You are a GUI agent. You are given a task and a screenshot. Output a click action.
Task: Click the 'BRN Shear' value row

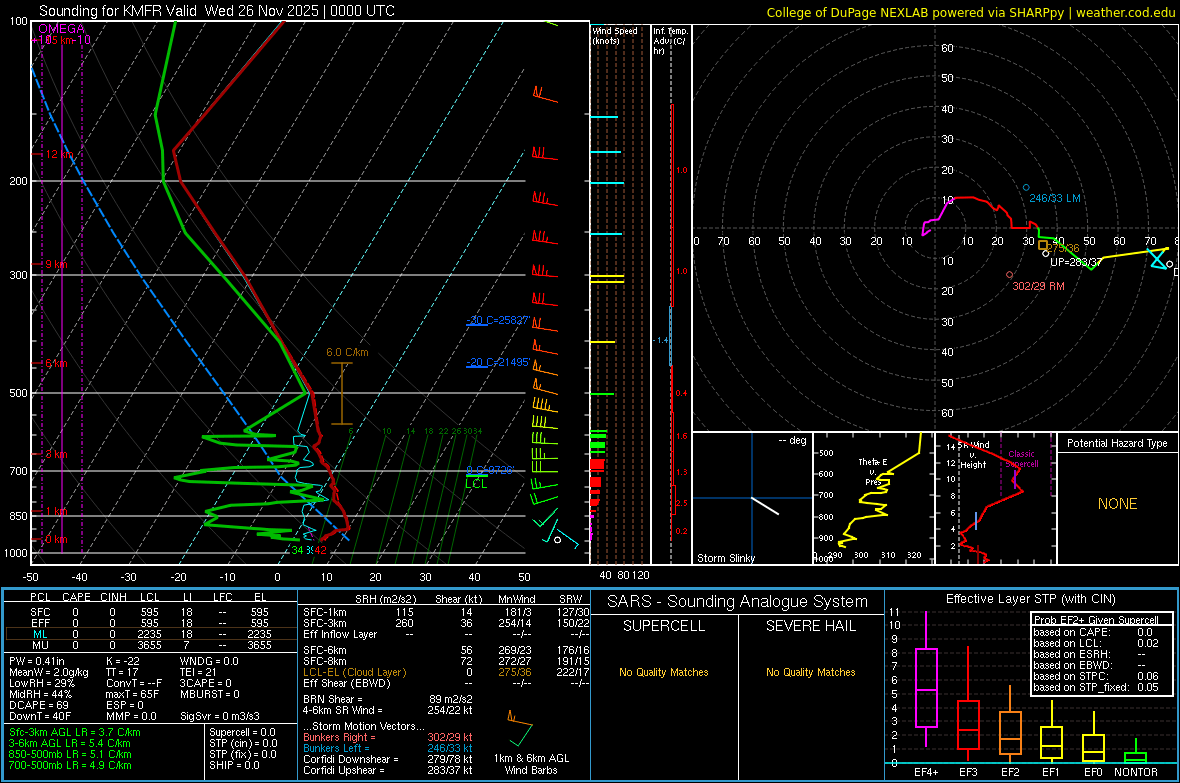(388, 699)
